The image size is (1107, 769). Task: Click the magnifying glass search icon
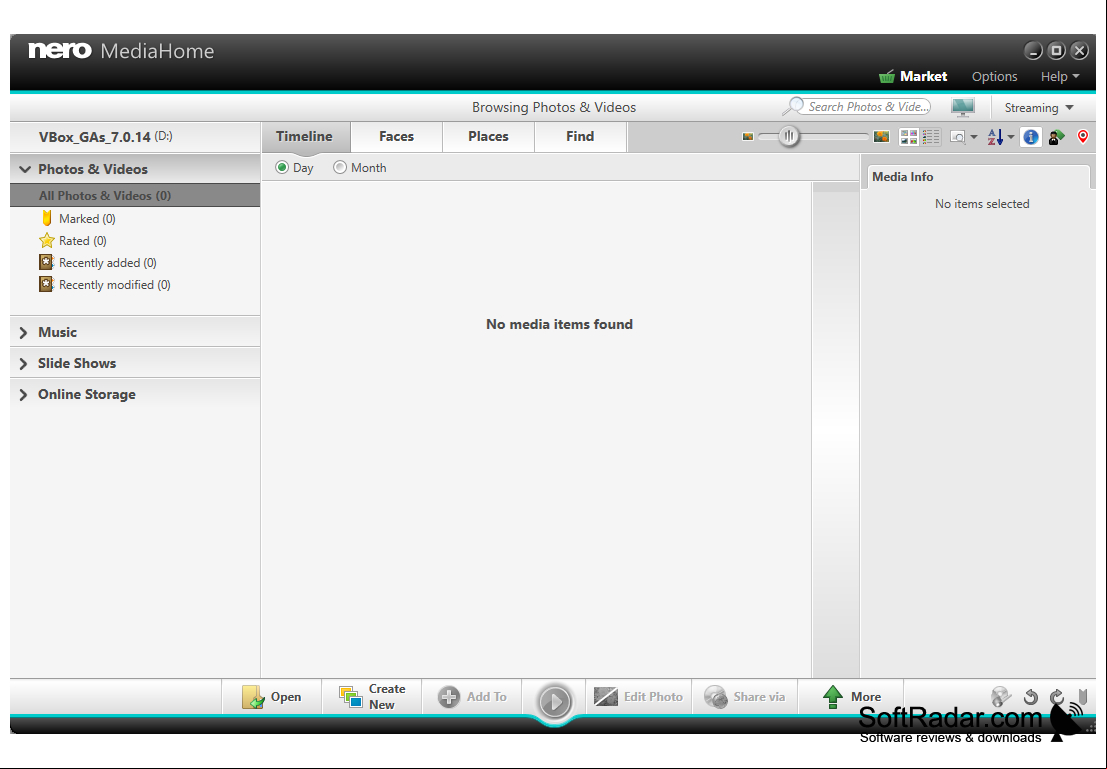794,107
